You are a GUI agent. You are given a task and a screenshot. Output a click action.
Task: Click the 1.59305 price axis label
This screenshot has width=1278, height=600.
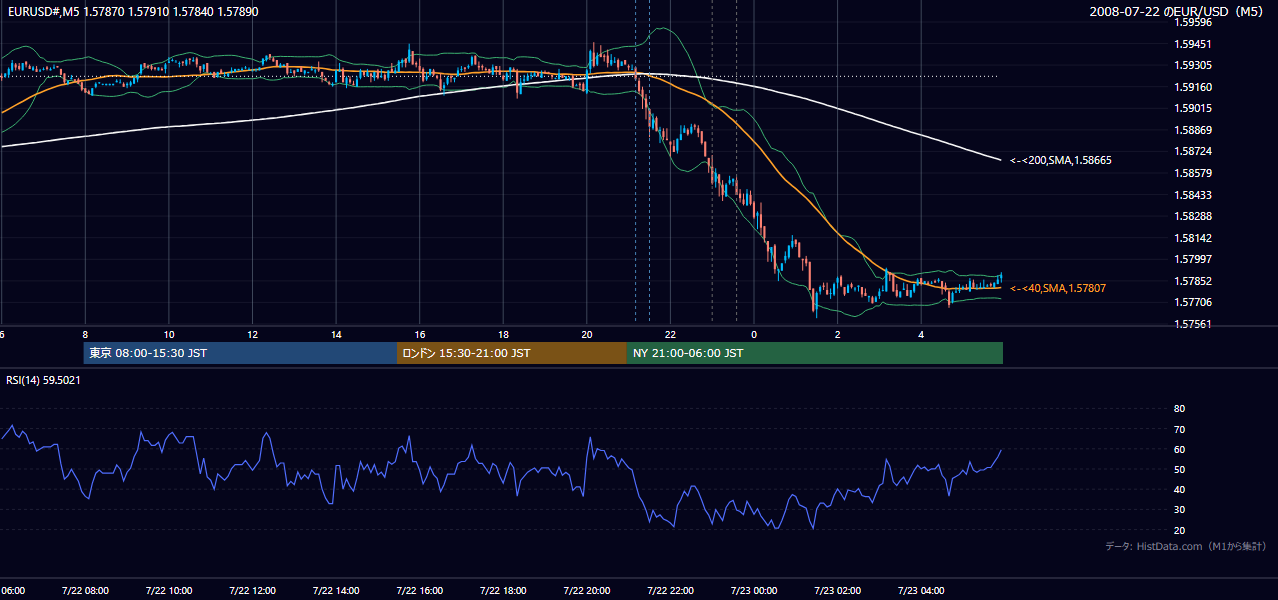click(1193, 65)
